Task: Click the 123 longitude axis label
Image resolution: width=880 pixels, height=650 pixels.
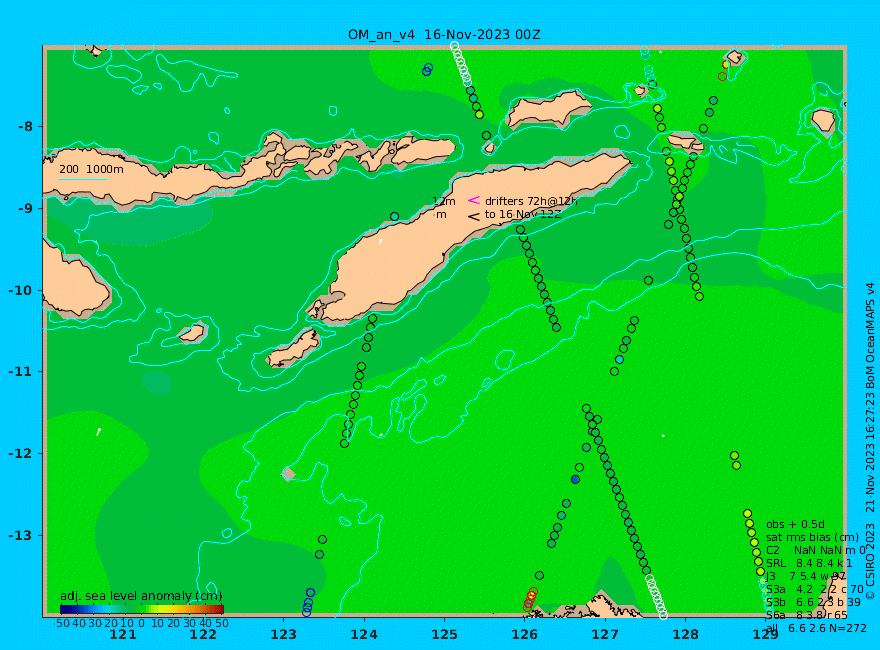Action: coord(283,635)
